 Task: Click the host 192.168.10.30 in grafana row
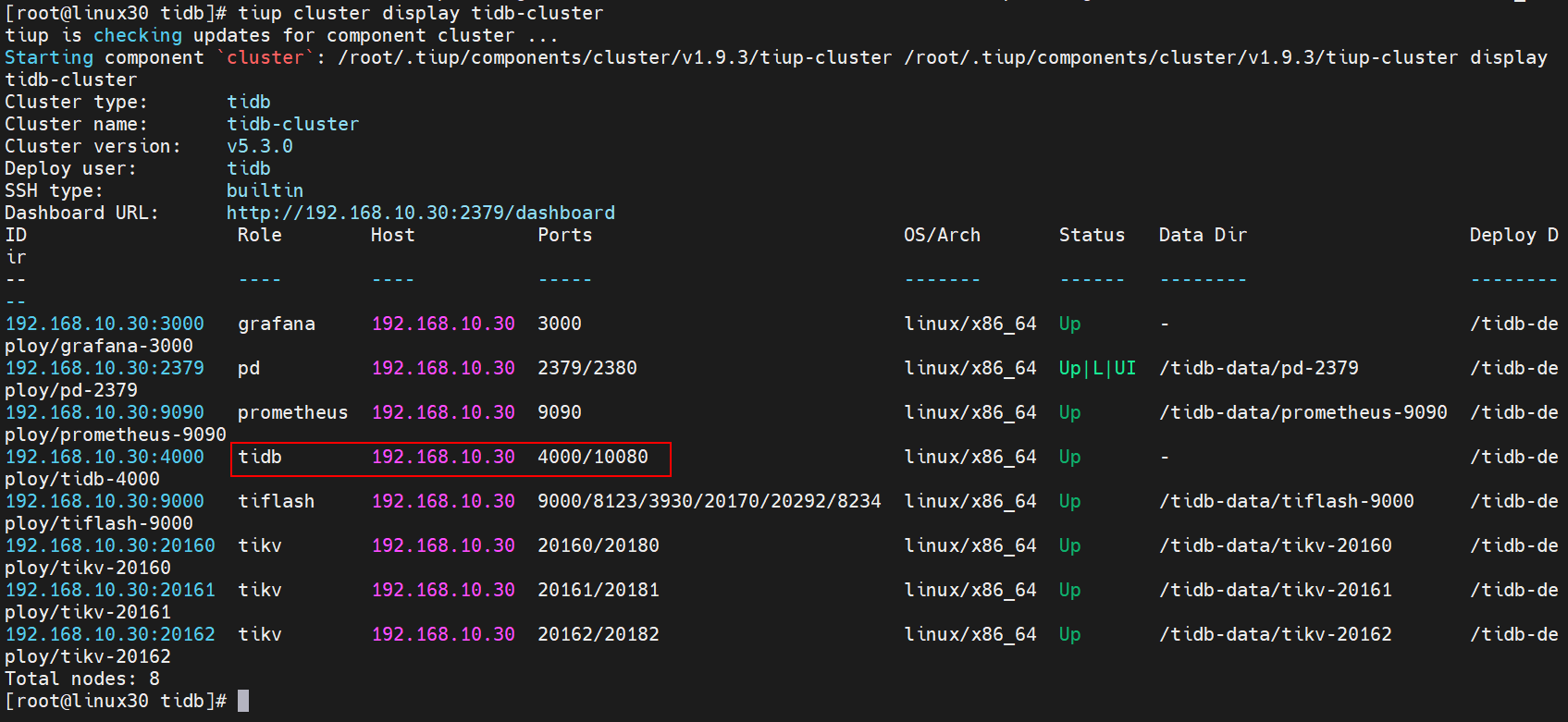[x=443, y=324]
